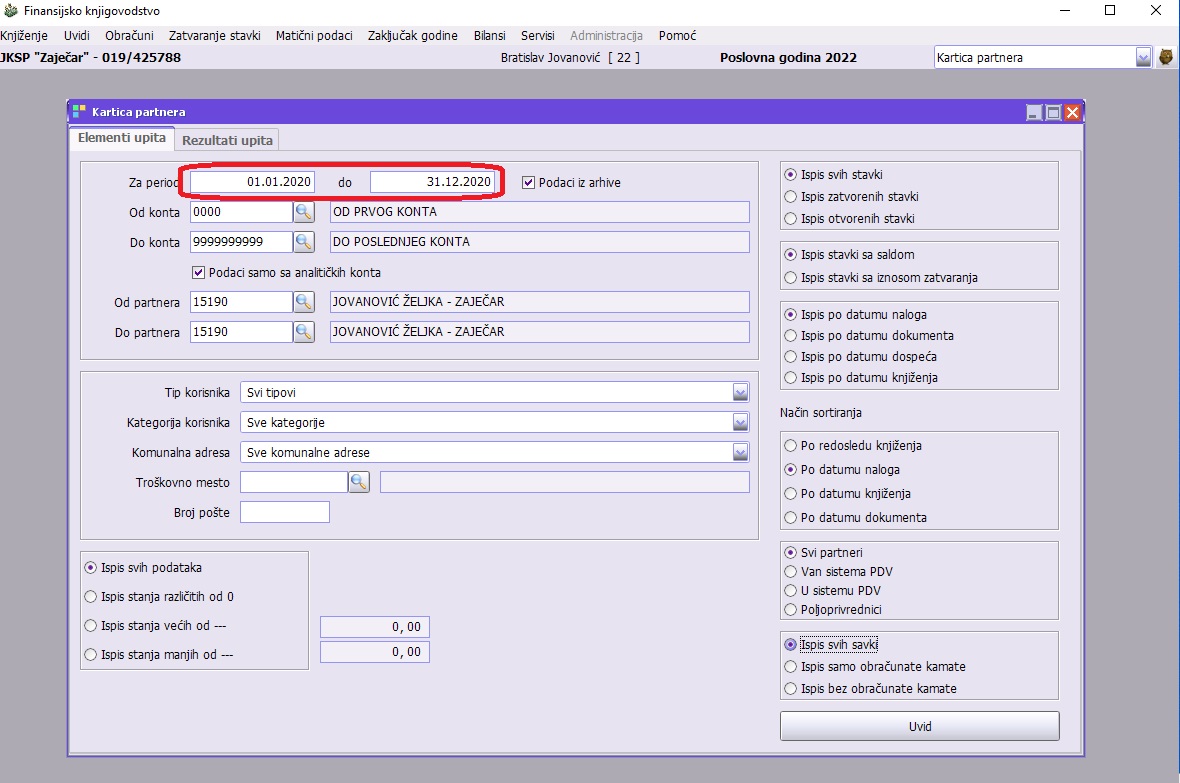The width and height of the screenshot is (1180, 783).
Task: Click the Broj pošte input field
Action: [x=285, y=513]
